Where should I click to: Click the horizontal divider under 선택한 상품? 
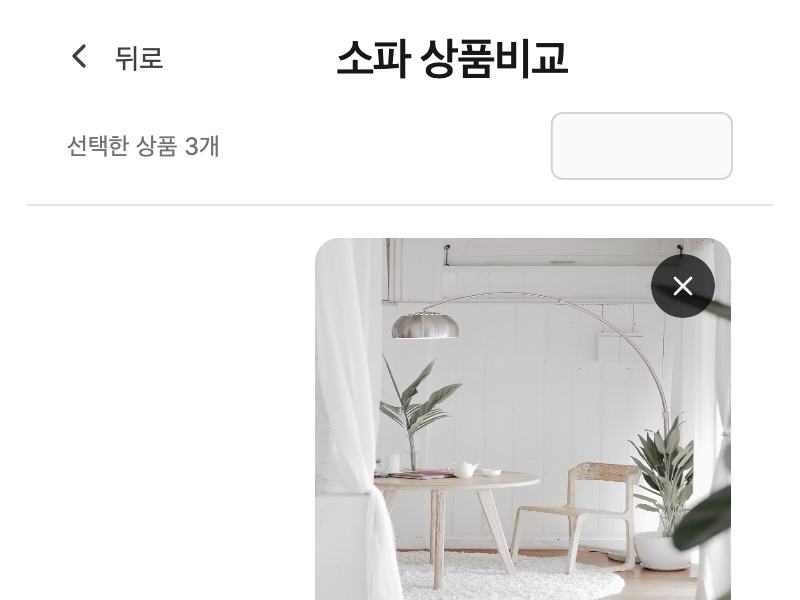tap(400, 205)
